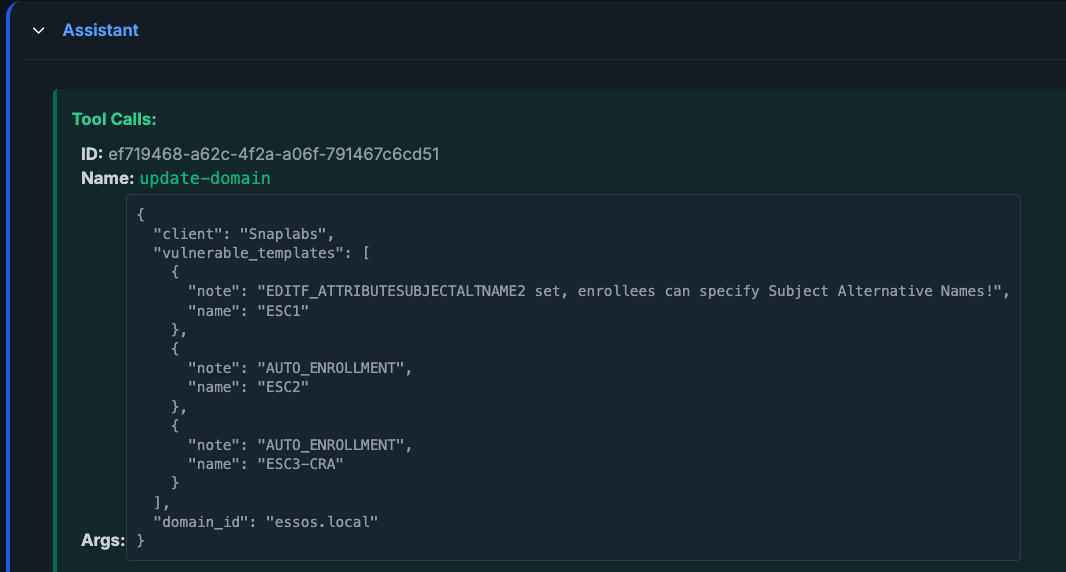
Task: Click the Args label
Action: 103,540
